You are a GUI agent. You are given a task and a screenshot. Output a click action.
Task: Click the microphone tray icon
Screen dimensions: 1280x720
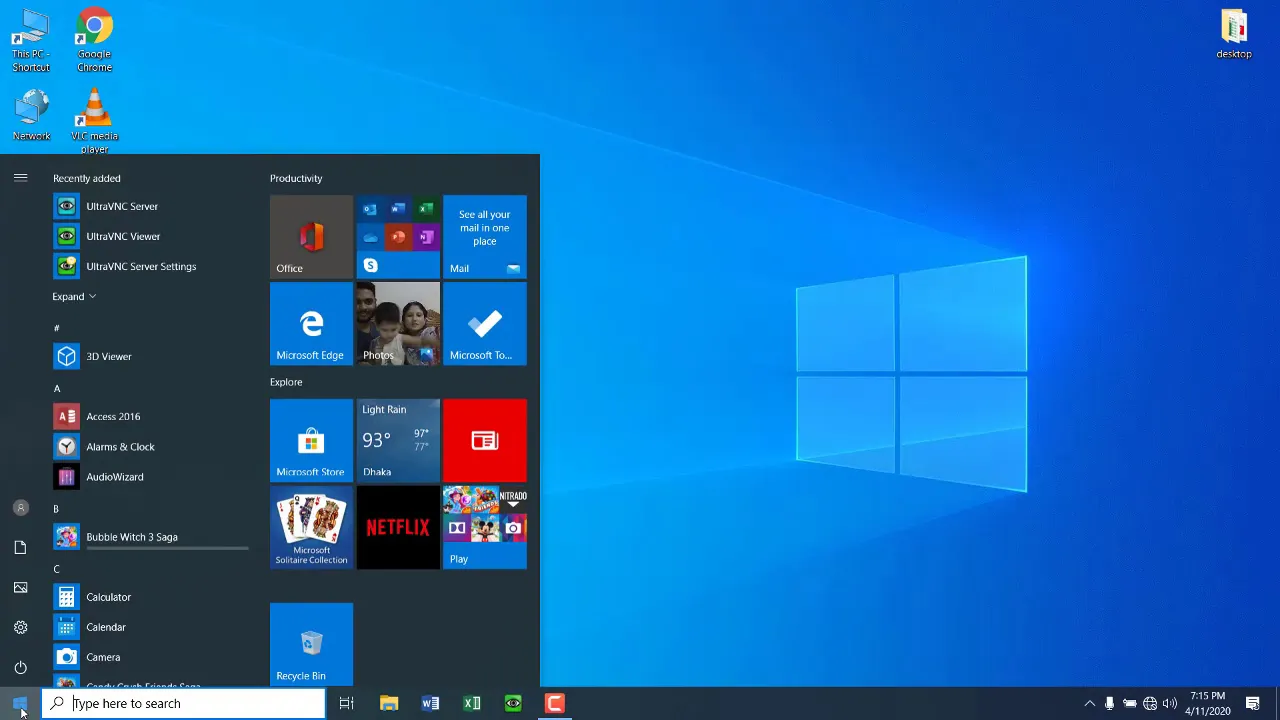pyautogui.click(x=1109, y=703)
